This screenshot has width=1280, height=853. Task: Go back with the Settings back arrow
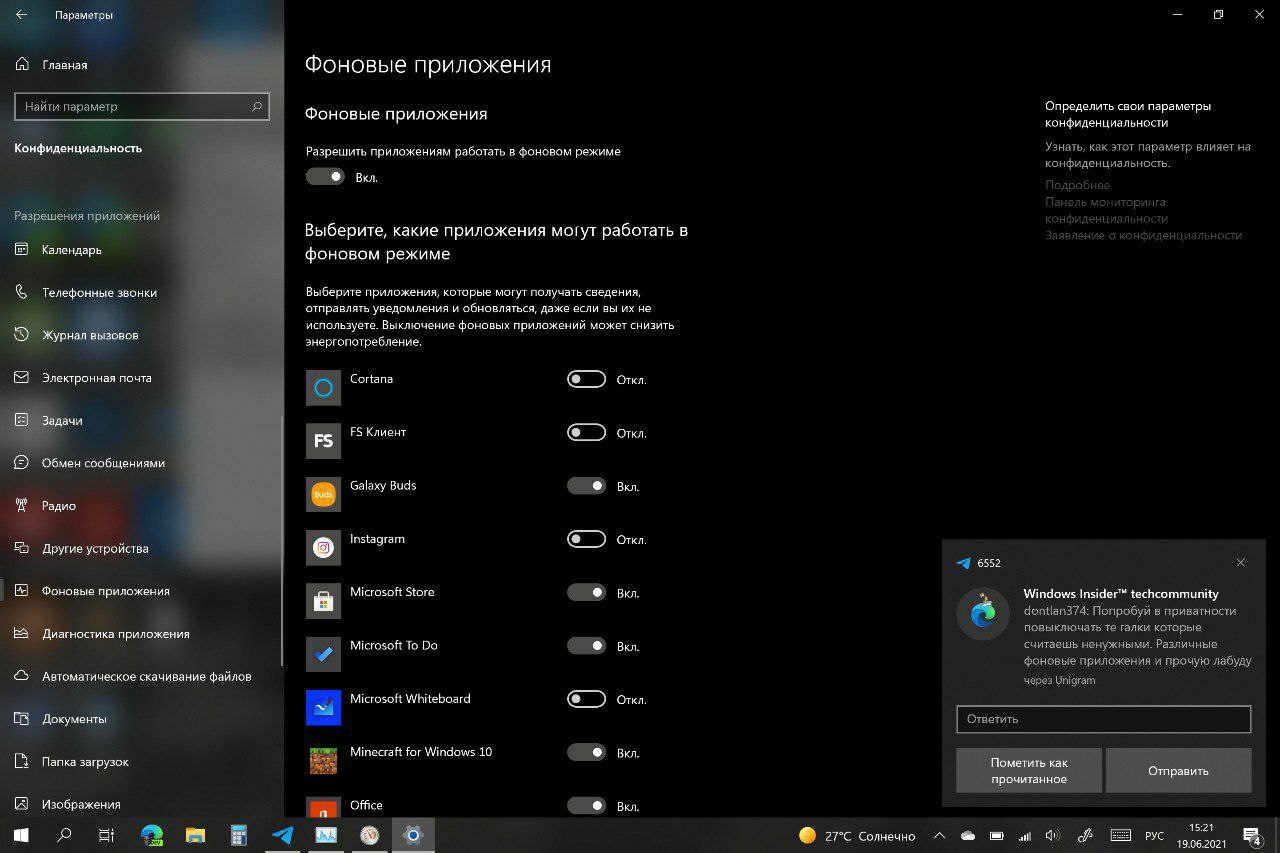[22, 15]
